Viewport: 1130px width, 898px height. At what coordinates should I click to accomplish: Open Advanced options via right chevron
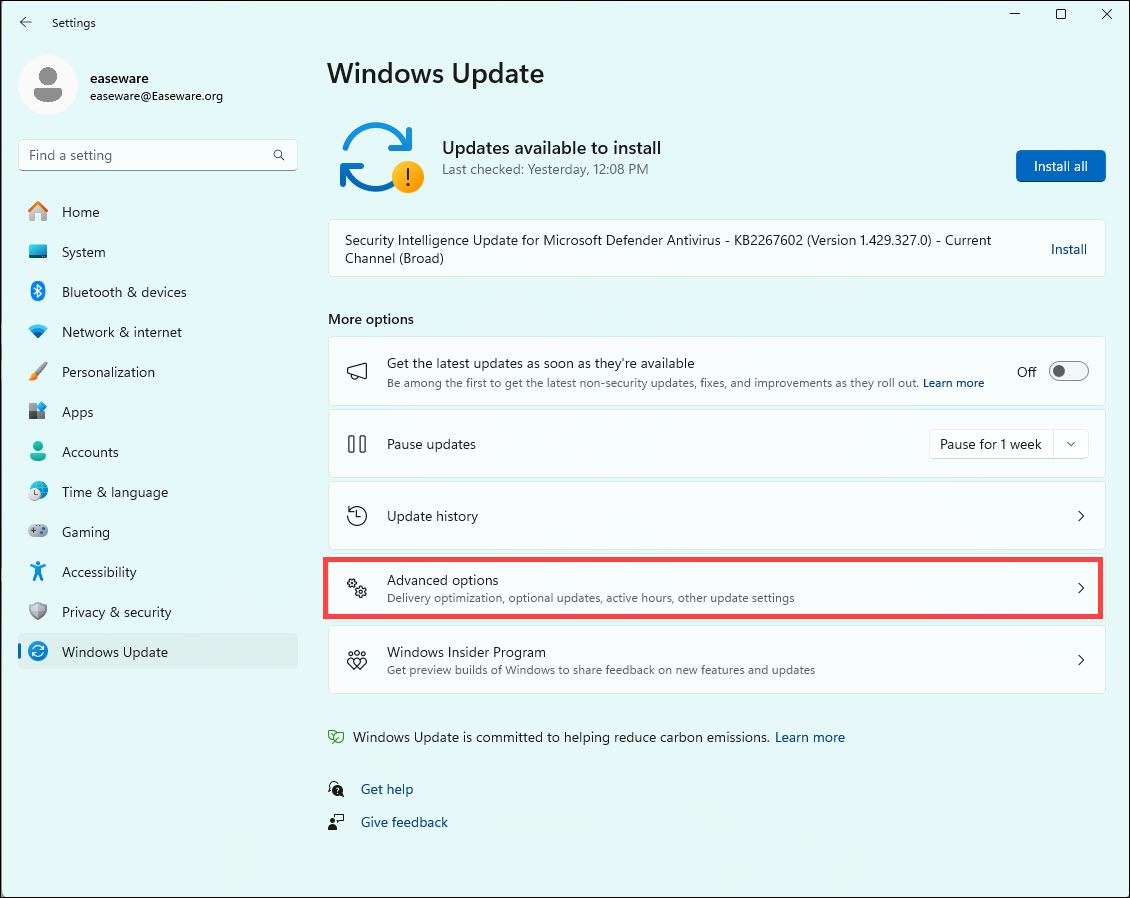[1081, 588]
